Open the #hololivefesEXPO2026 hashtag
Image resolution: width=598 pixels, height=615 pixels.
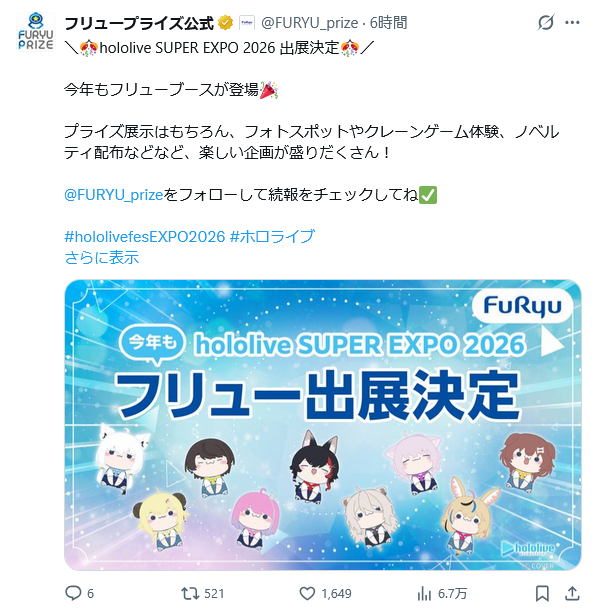145,237
